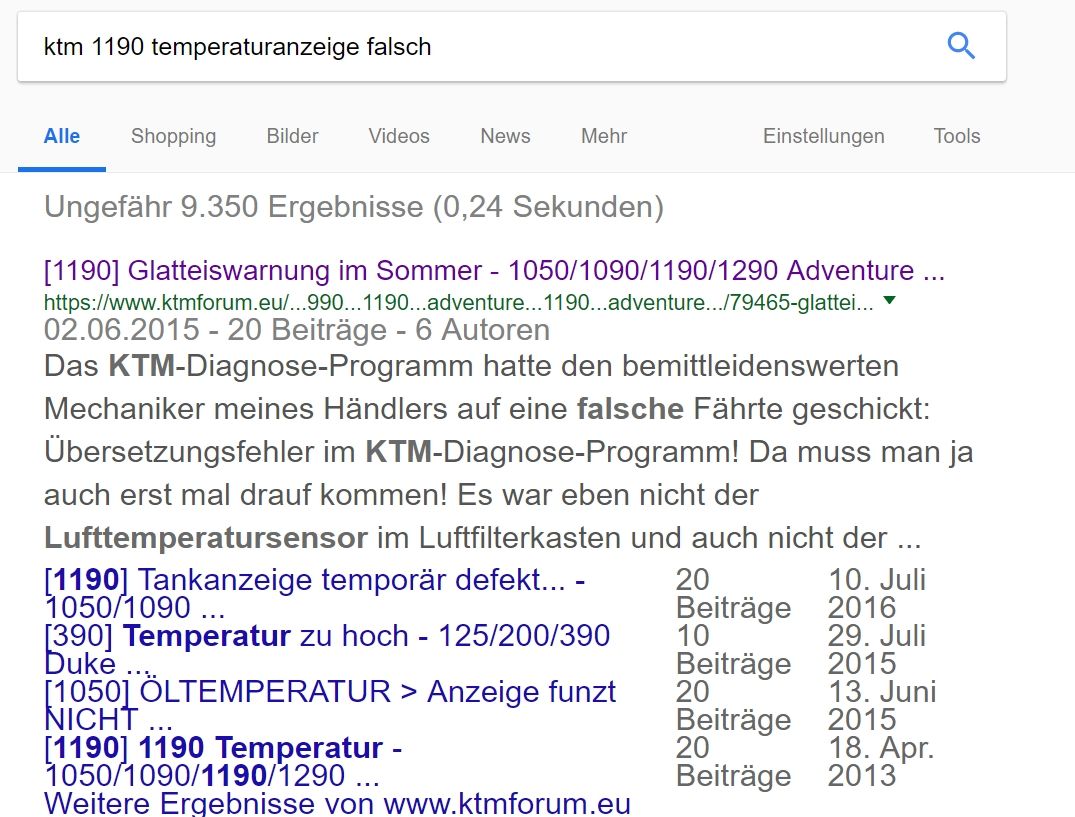1075x817 pixels.
Task: Expand the green arrow beside result URL
Action: pos(890,300)
